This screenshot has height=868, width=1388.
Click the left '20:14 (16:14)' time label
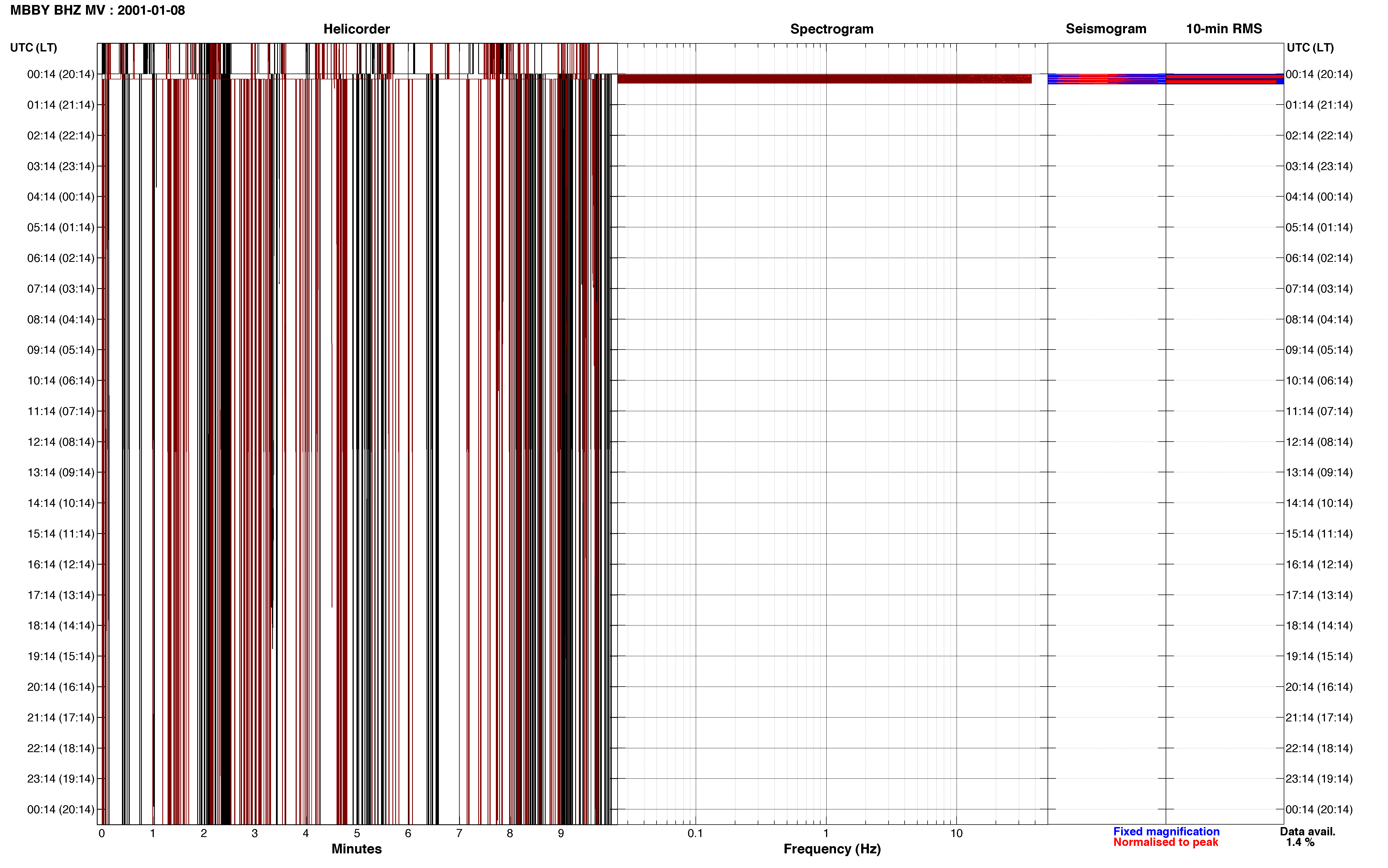point(61,687)
